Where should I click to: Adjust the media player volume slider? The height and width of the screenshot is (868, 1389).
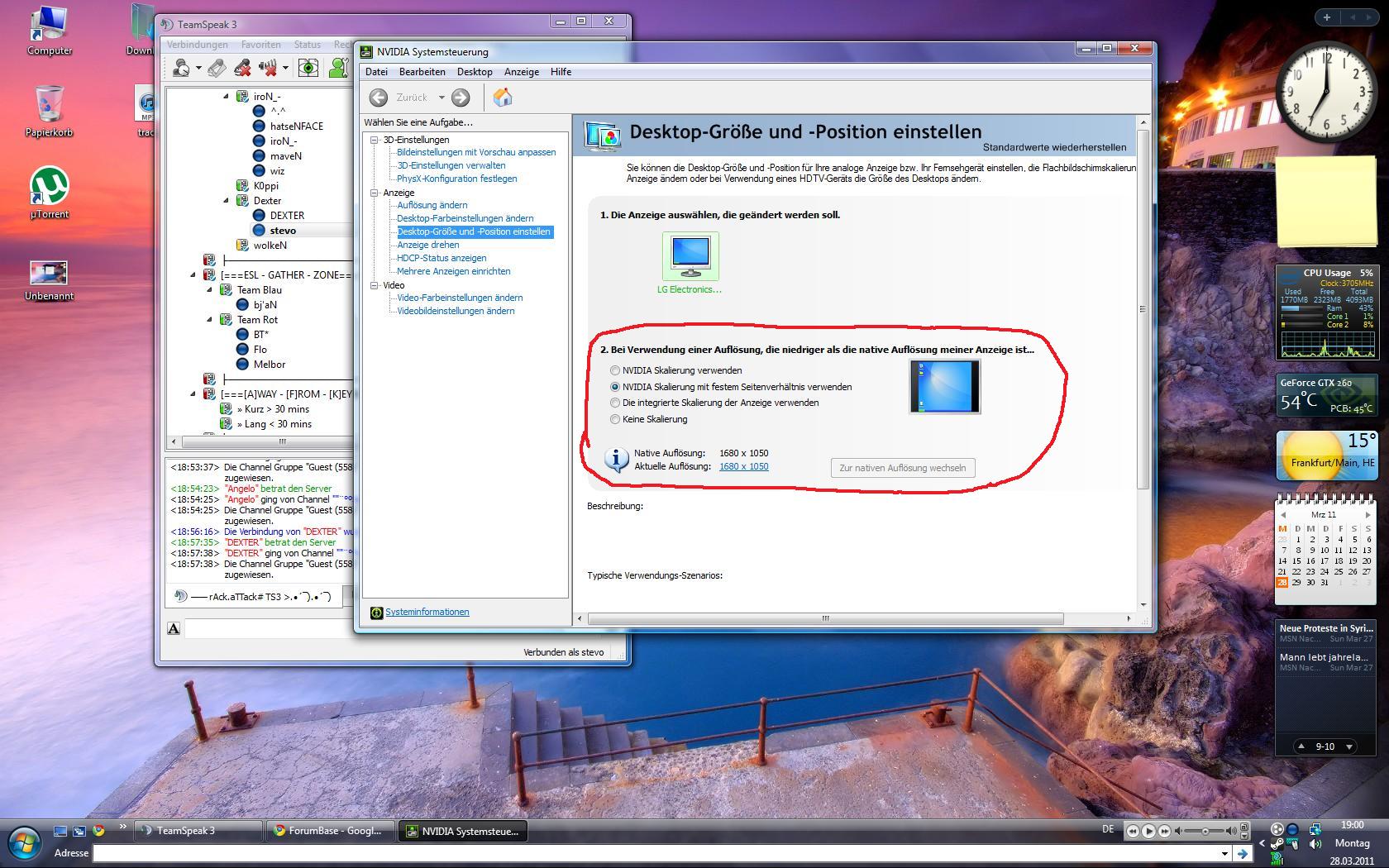tap(1205, 831)
